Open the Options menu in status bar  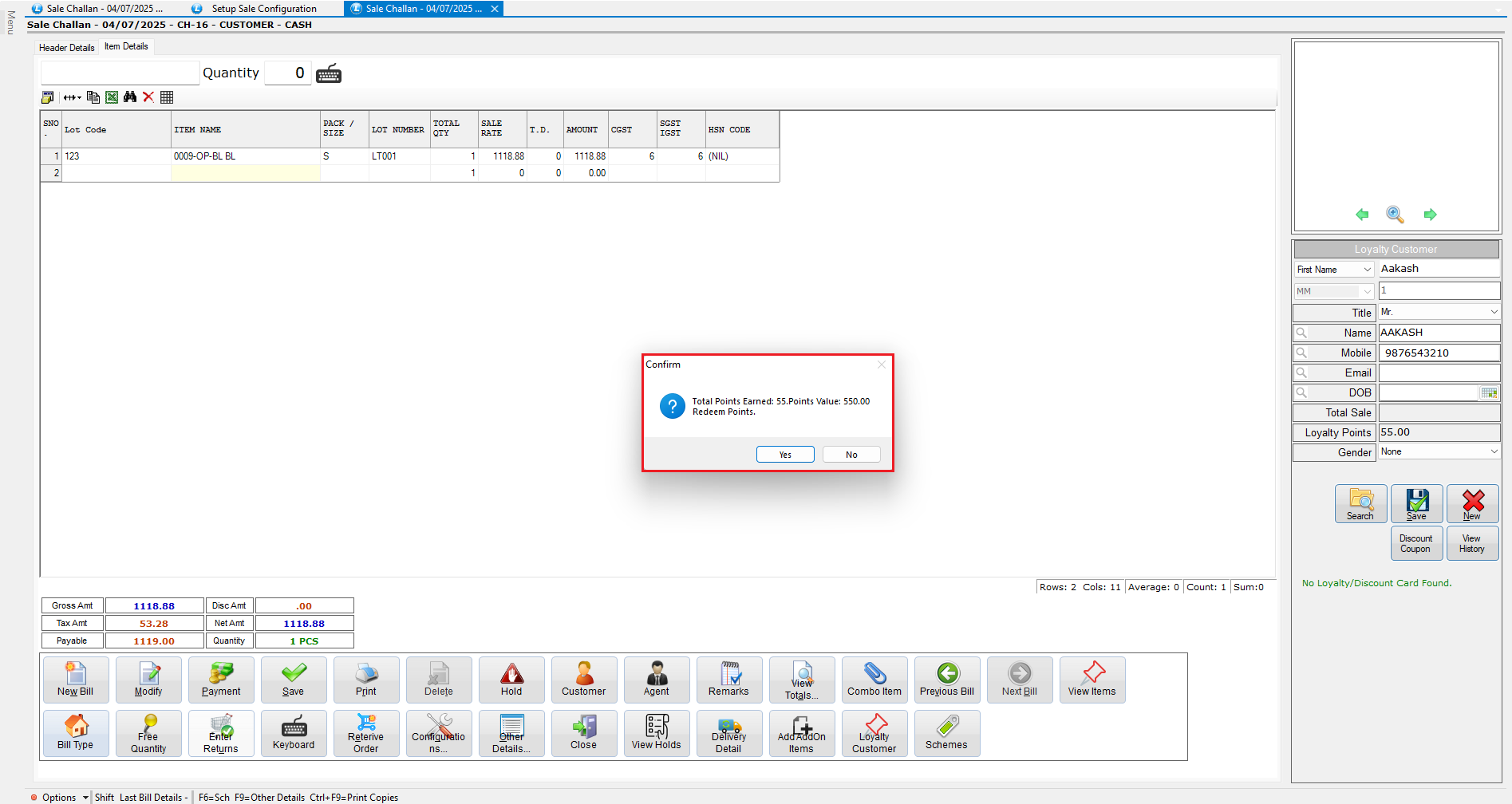point(59,797)
